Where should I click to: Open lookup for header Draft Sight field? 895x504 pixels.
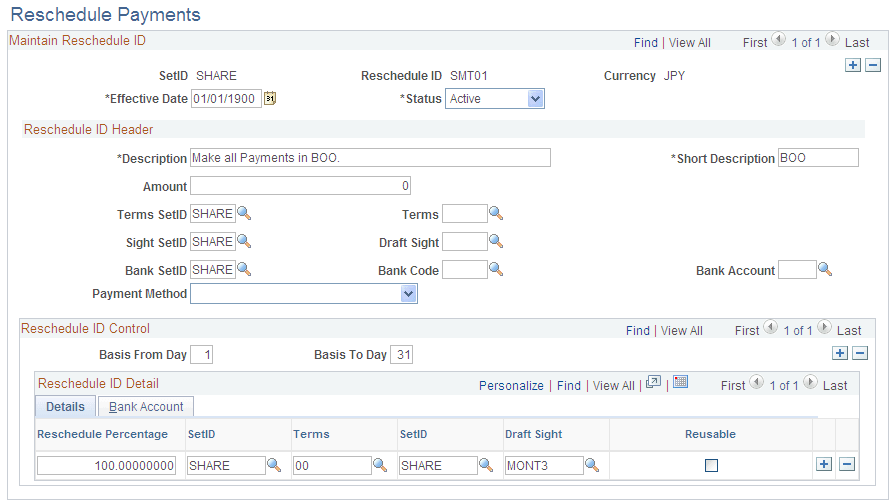tap(496, 241)
